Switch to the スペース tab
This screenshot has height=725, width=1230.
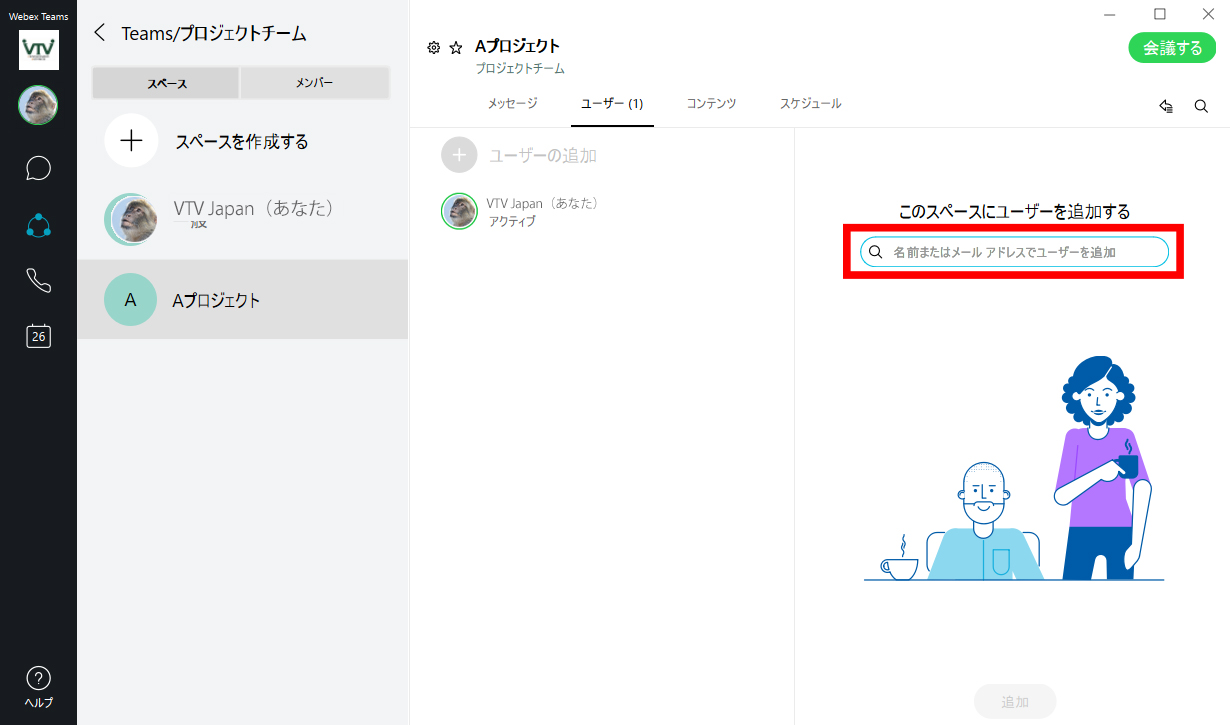click(166, 84)
